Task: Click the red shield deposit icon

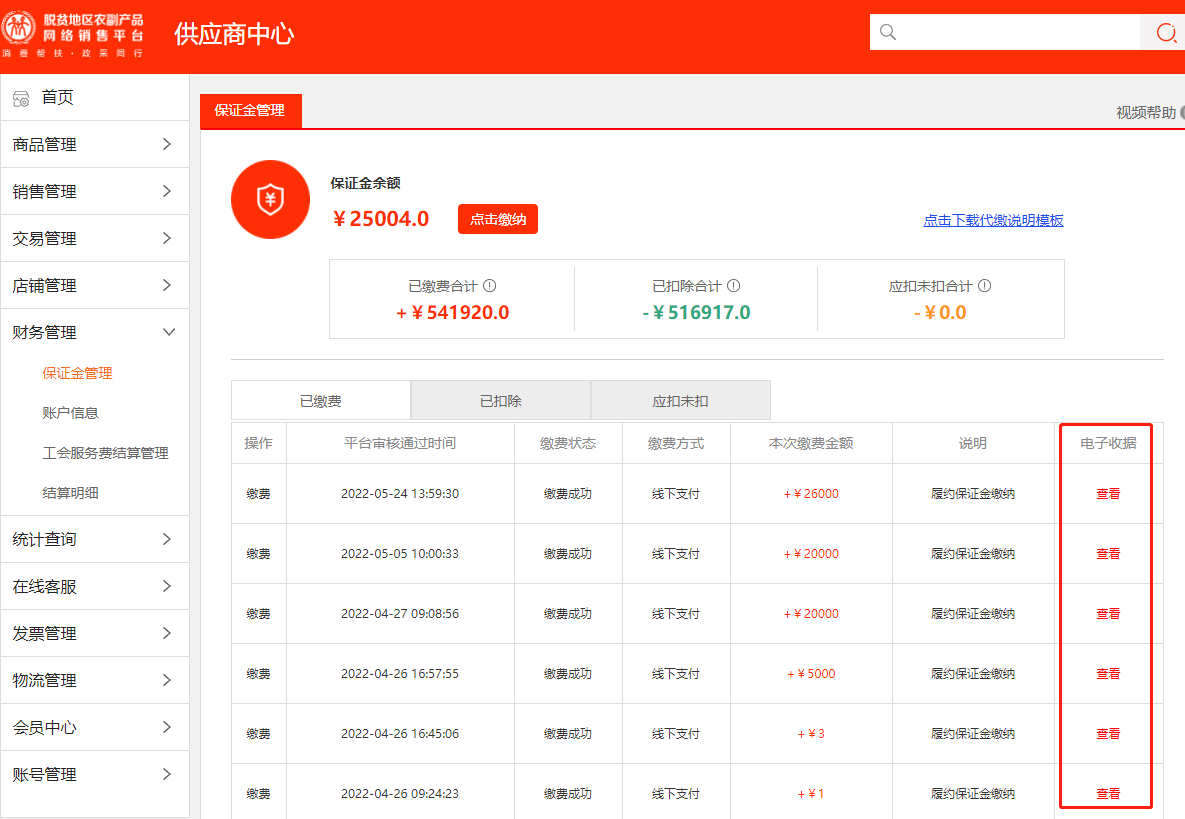Action: pos(271,199)
